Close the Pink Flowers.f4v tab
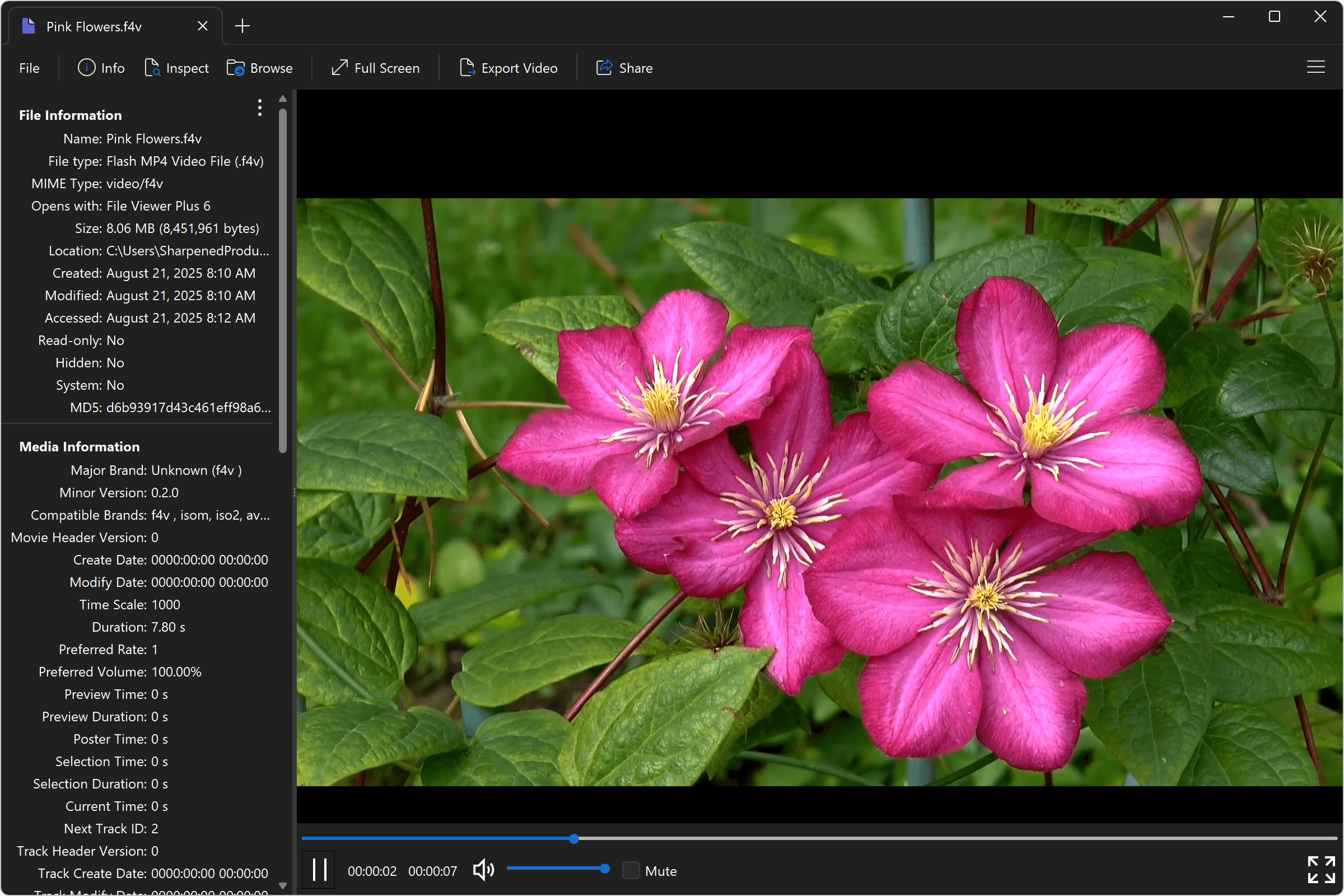 [x=202, y=26]
